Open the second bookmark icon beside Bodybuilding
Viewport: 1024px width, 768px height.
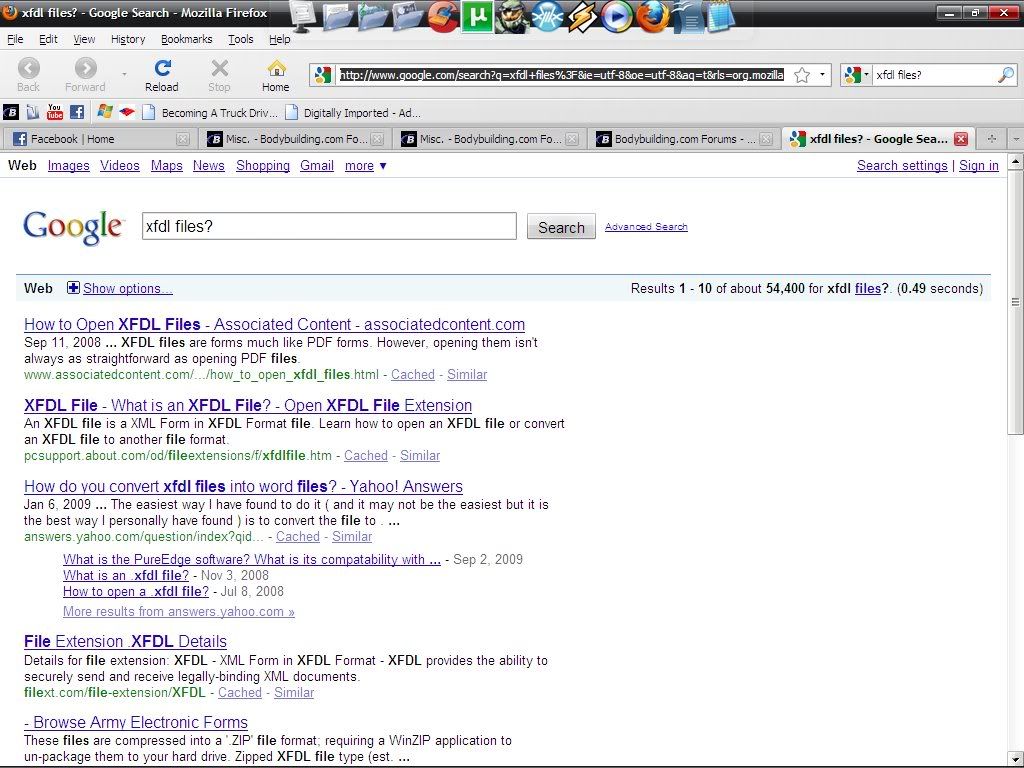[33, 112]
